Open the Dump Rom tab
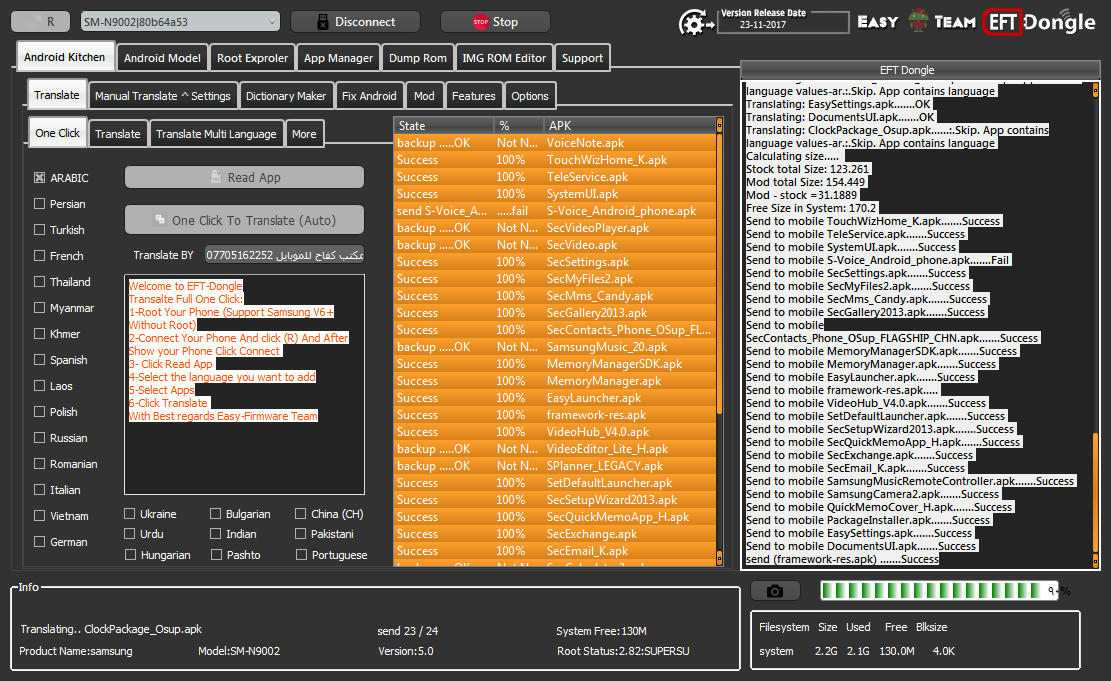Image resolution: width=1111 pixels, height=681 pixels. pos(417,58)
